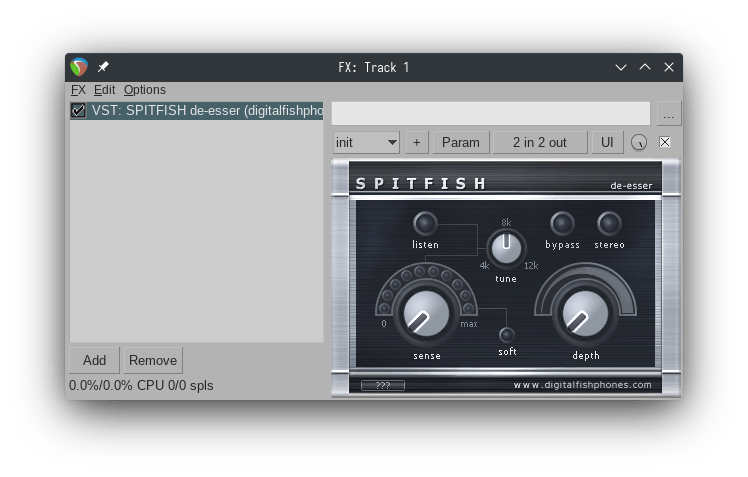Screen dimensions: 748x477
Task: Toggle the soft button
Action: (x=507, y=335)
